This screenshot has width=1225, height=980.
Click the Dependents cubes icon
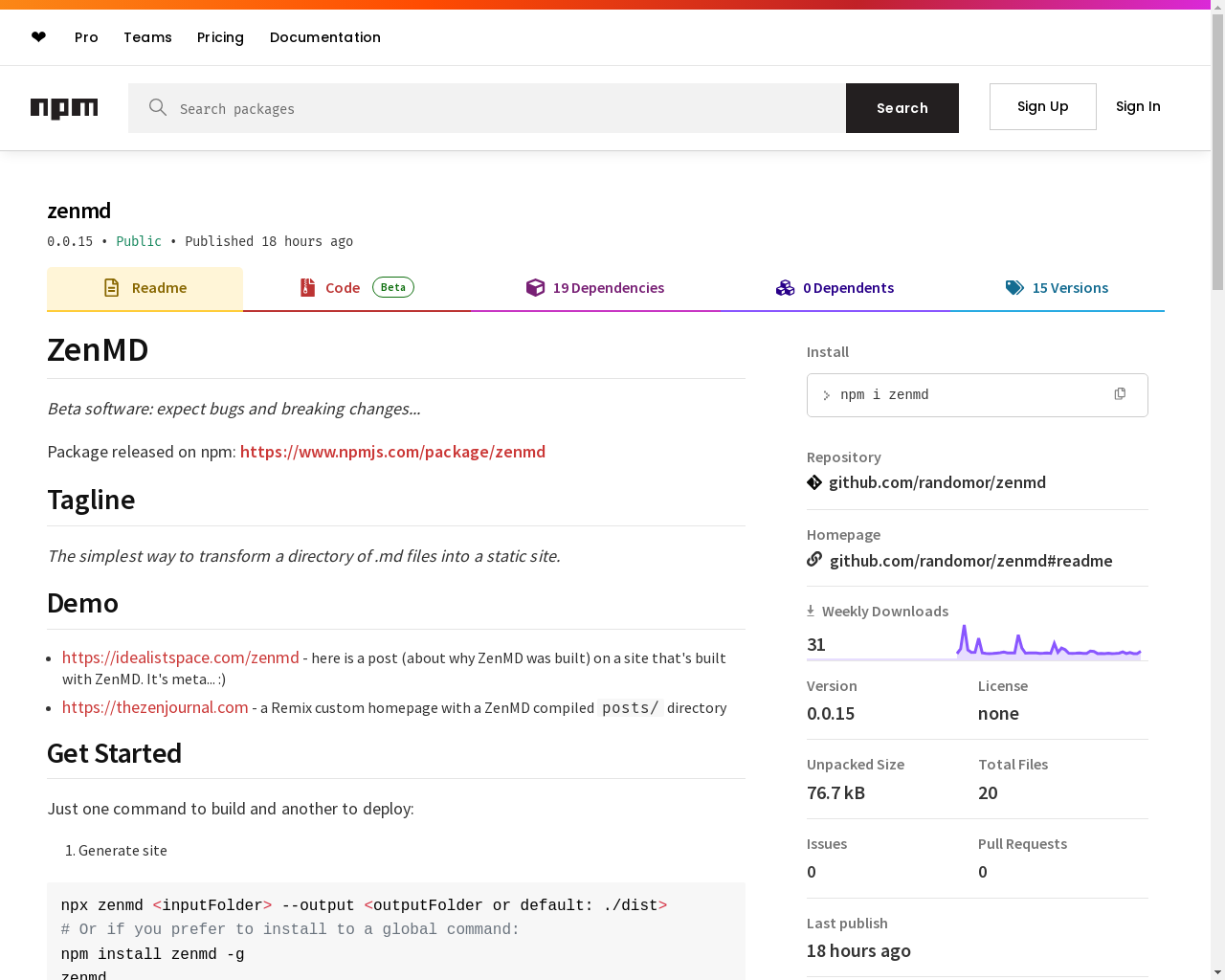pyautogui.click(x=786, y=287)
